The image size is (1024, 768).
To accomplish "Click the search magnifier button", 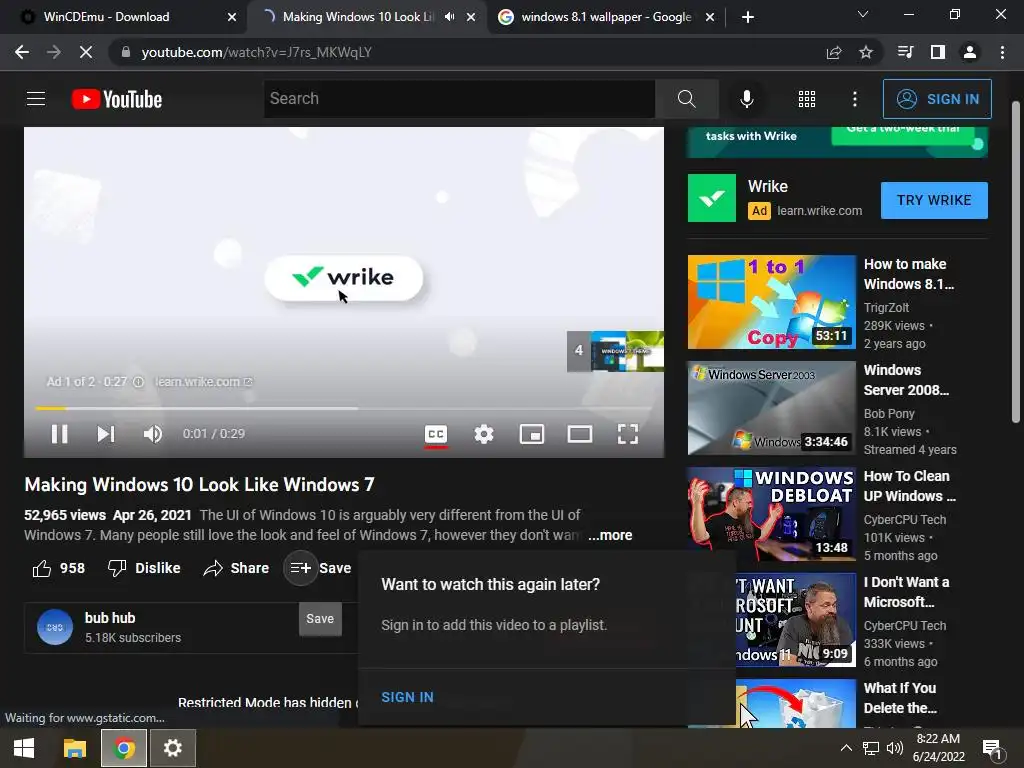I will 686,99.
